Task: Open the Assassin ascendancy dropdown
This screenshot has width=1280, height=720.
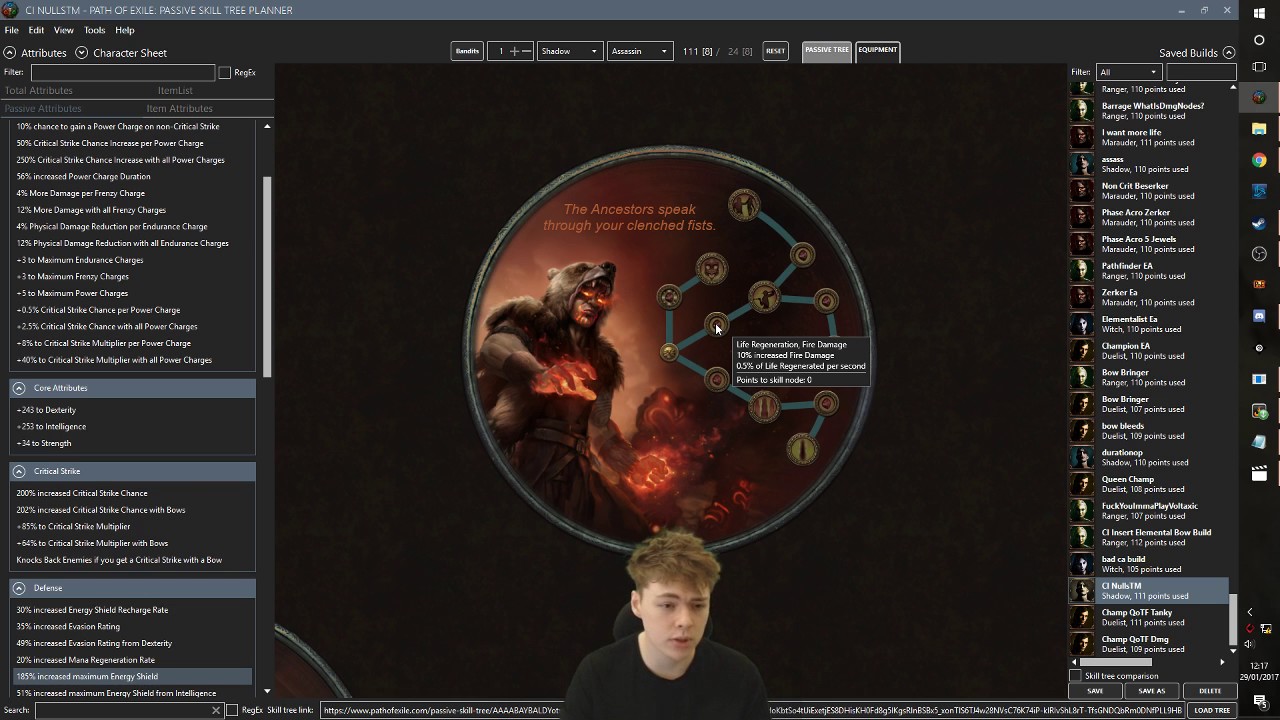Action: (x=640, y=51)
